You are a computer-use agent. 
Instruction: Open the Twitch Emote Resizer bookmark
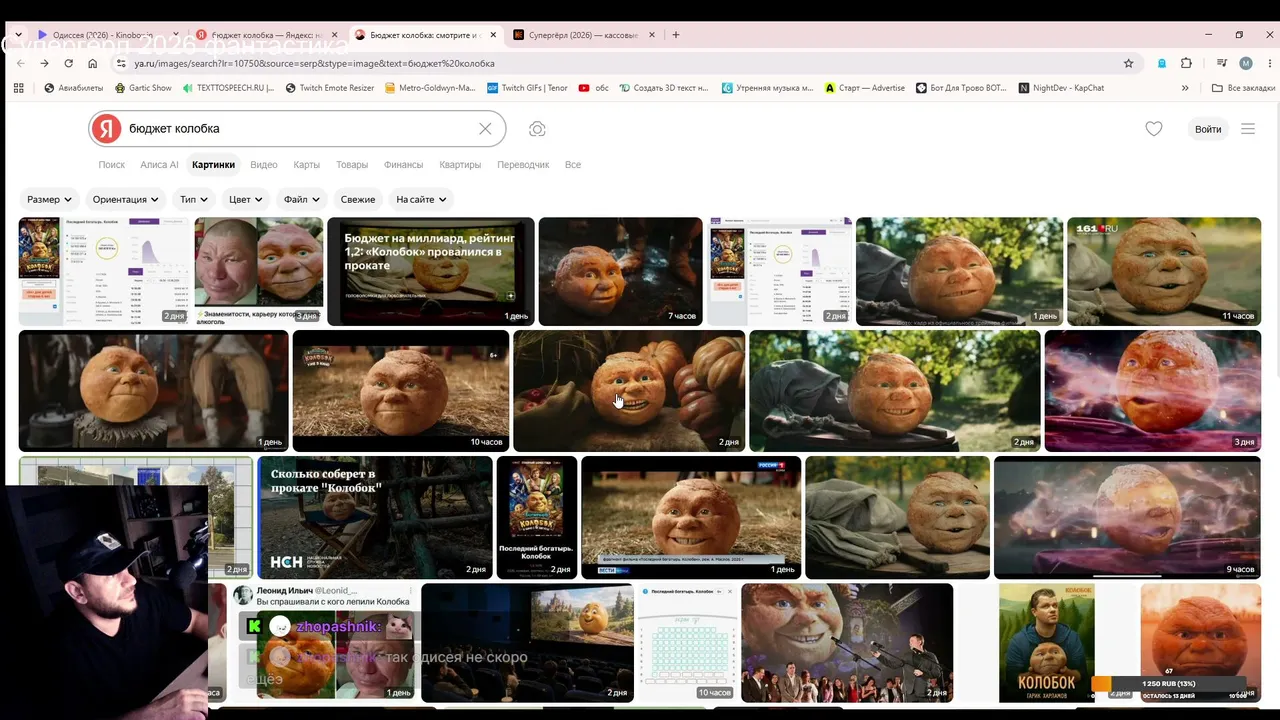[330, 88]
